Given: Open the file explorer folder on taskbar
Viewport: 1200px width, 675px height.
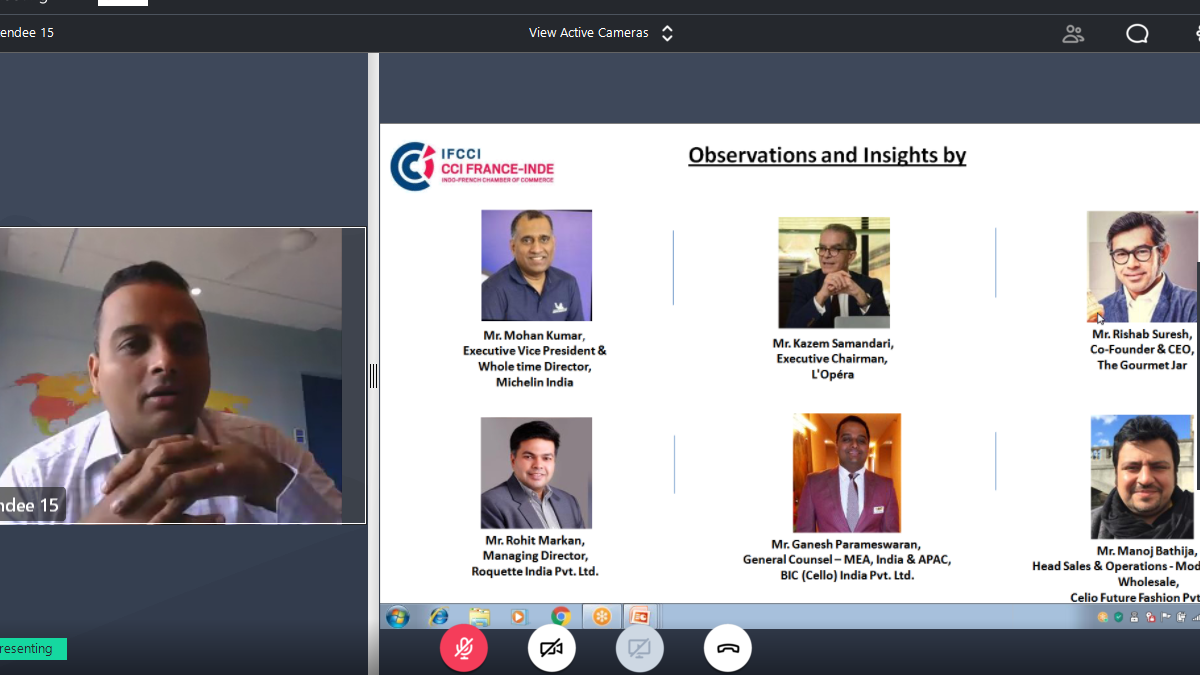Looking at the screenshot, I should tap(479, 616).
